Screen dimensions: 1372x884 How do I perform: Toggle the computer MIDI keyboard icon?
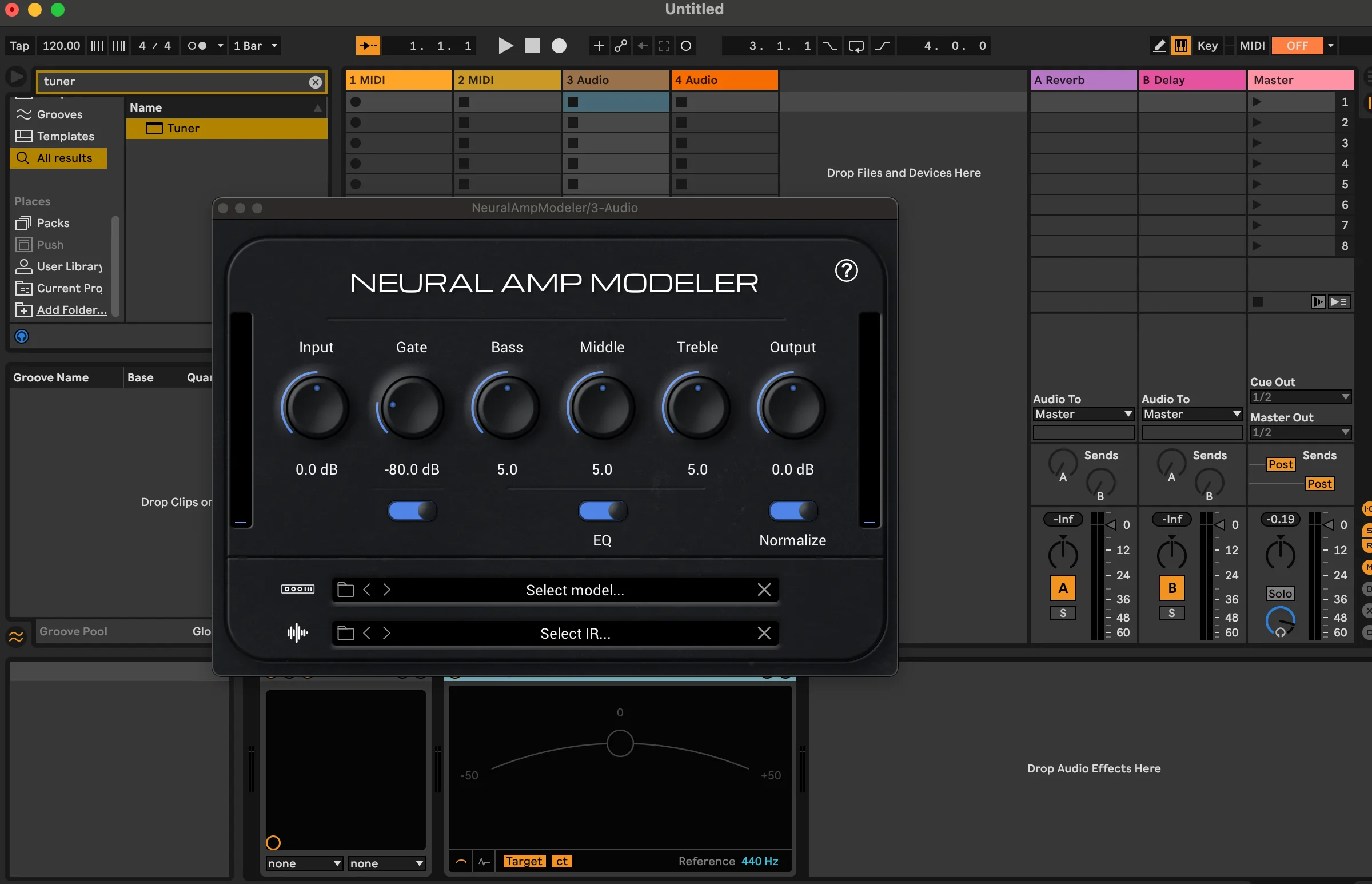pyautogui.click(x=1180, y=46)
